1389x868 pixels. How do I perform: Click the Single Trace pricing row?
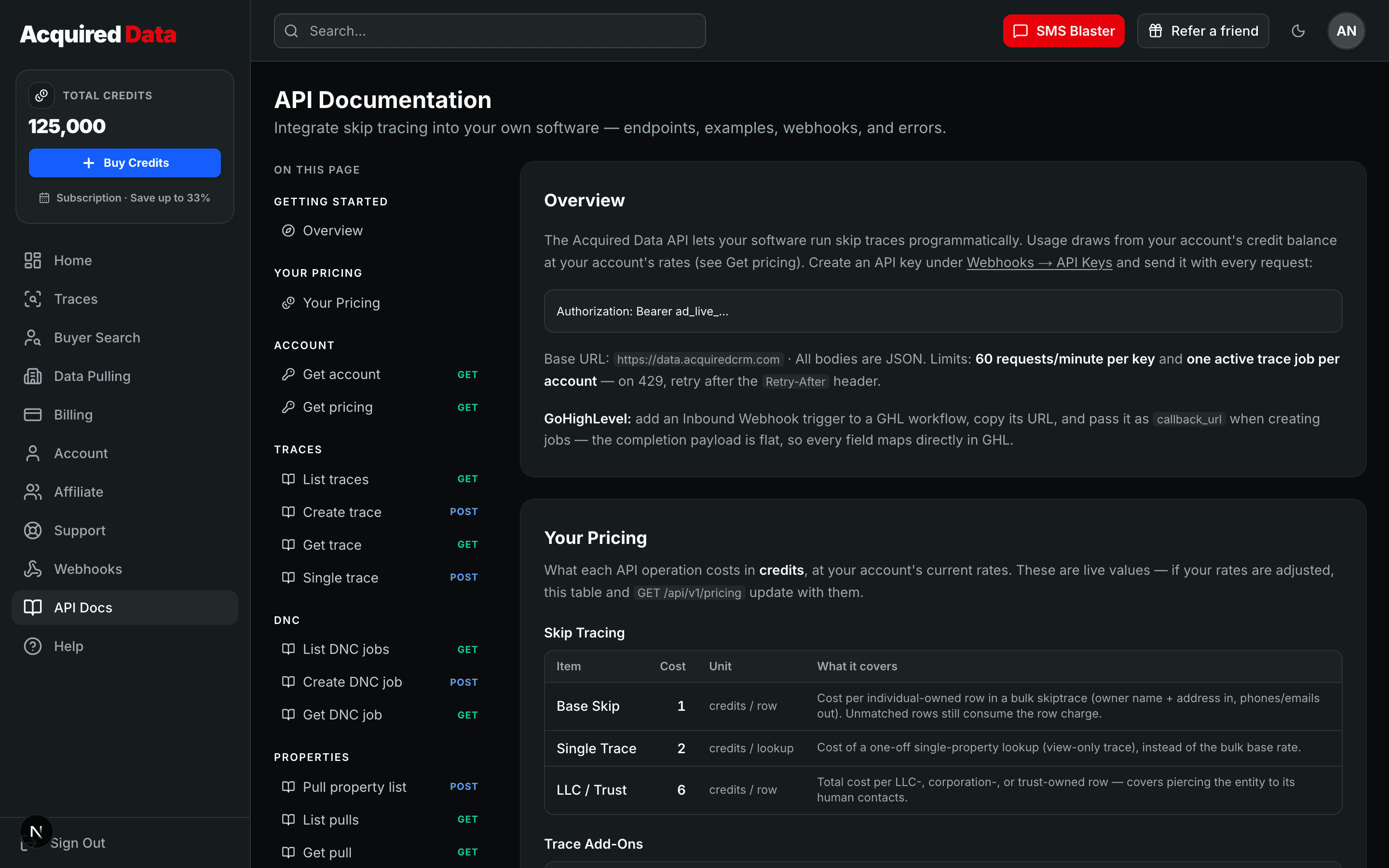[942, 748]
